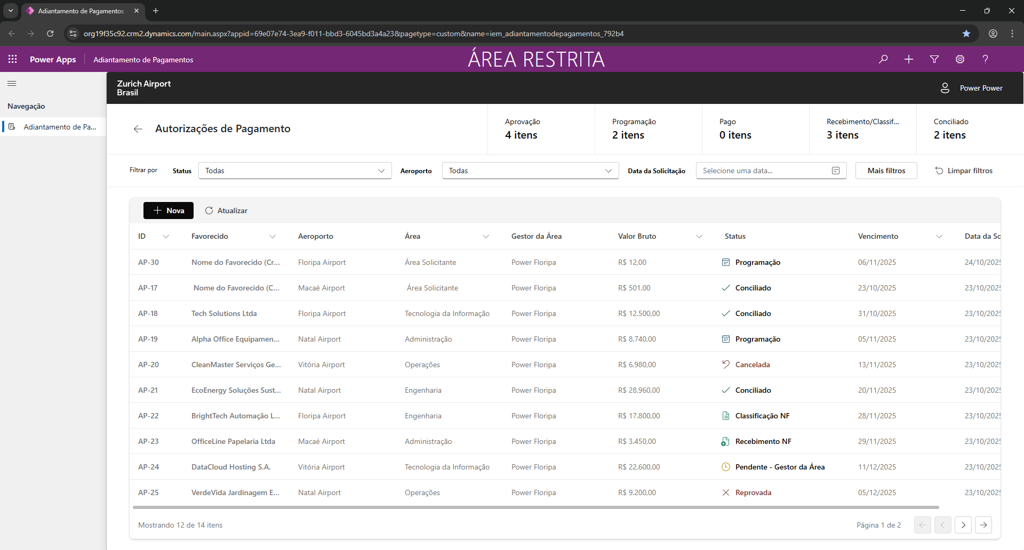
Task: Open the settings gear icon
Action: click(959, 59)
